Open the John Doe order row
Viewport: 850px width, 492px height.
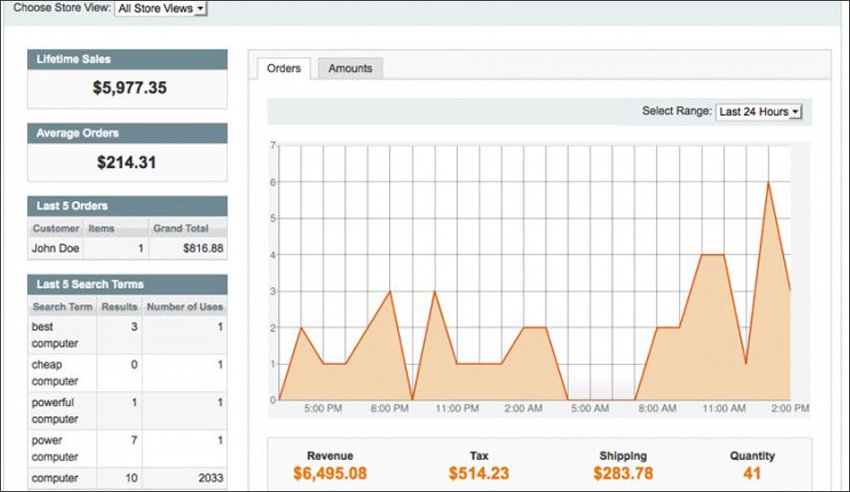pos(127,248)
